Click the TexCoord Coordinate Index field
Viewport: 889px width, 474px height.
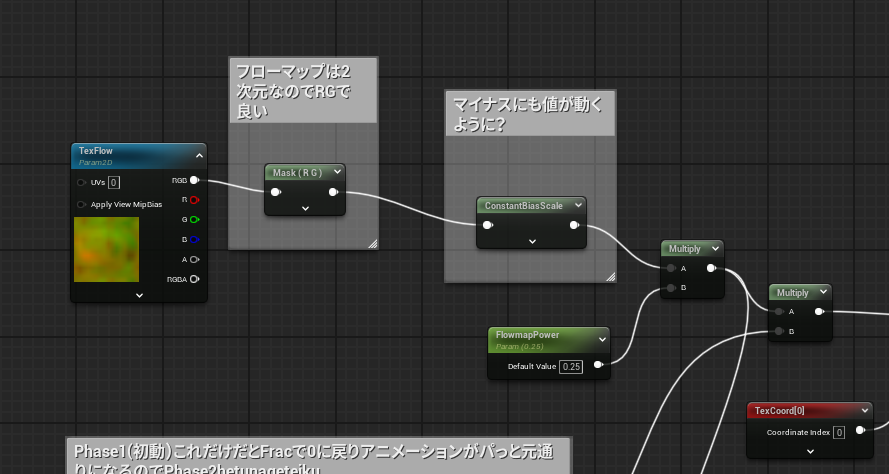(x=838, y=432)
